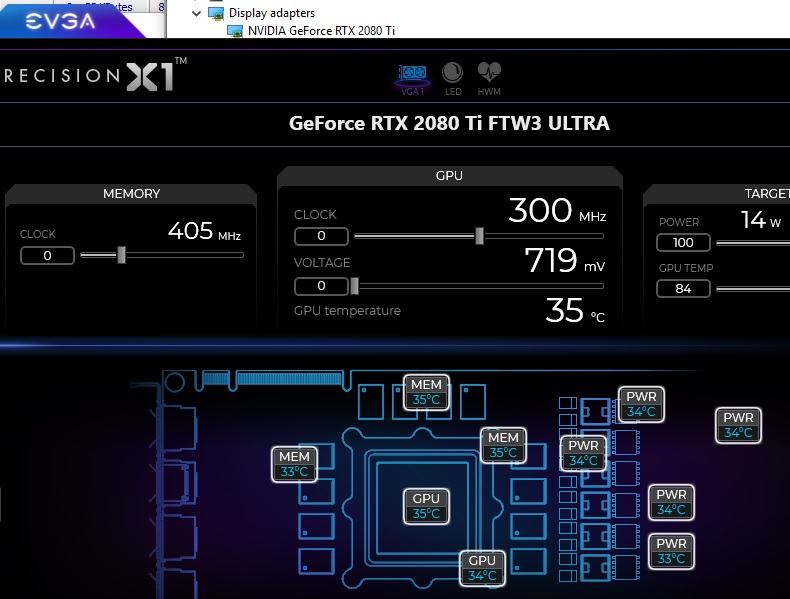Click the MEMORY panel header
The width and height of the screenshot is (790, 599).
pyautogui.click(x=131, y=193)
